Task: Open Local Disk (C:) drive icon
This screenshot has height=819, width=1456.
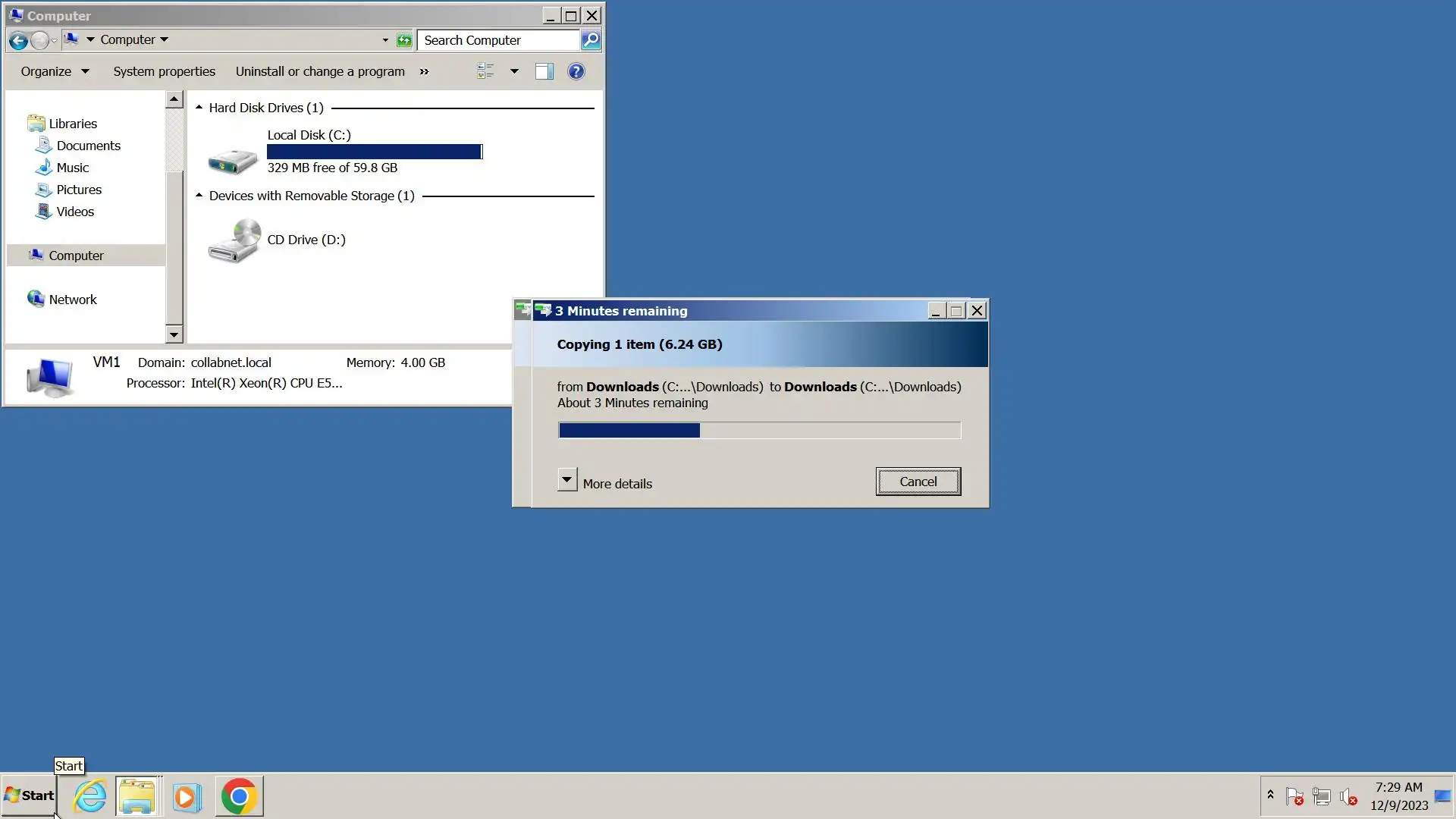Action: 234,158
